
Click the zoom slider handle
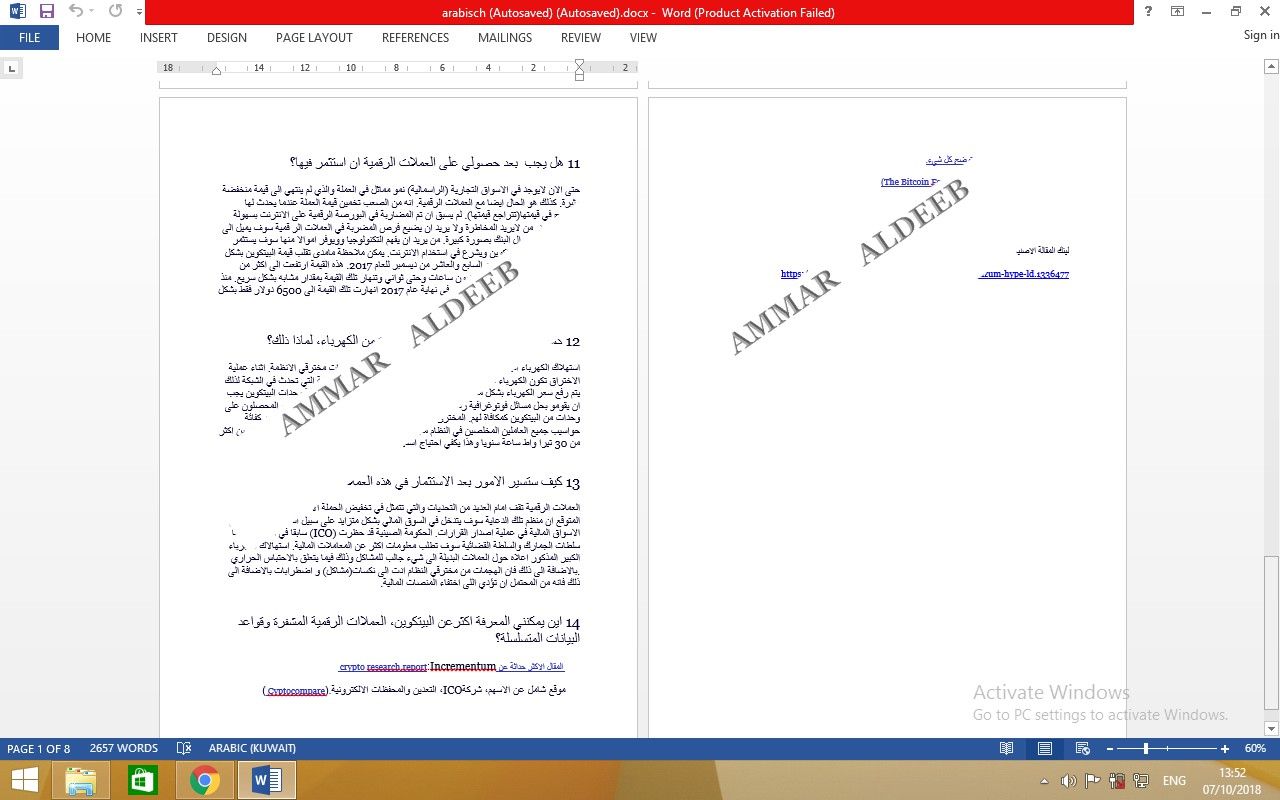1145,749
